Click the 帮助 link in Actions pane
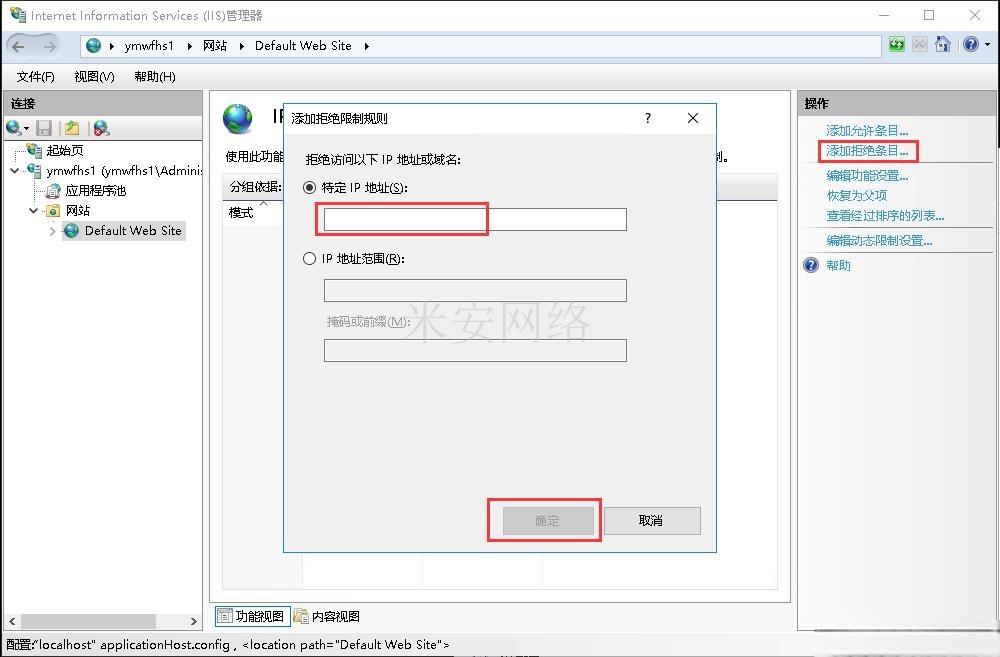Image resolution: width=1000 pixels, height=657 pixels. (x=838, y=265)
